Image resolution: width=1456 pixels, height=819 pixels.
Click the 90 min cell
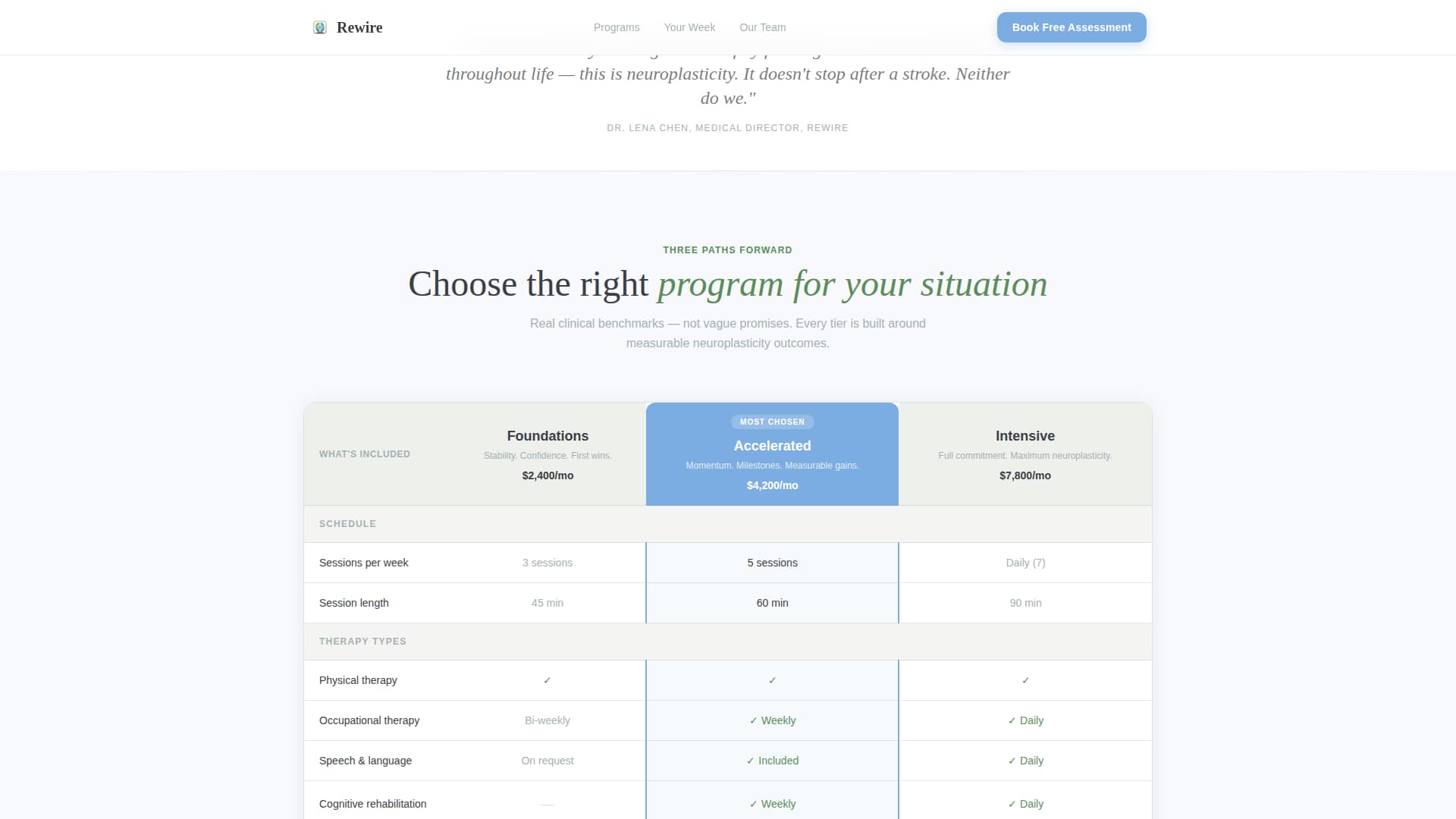(x=1025, y=603)
